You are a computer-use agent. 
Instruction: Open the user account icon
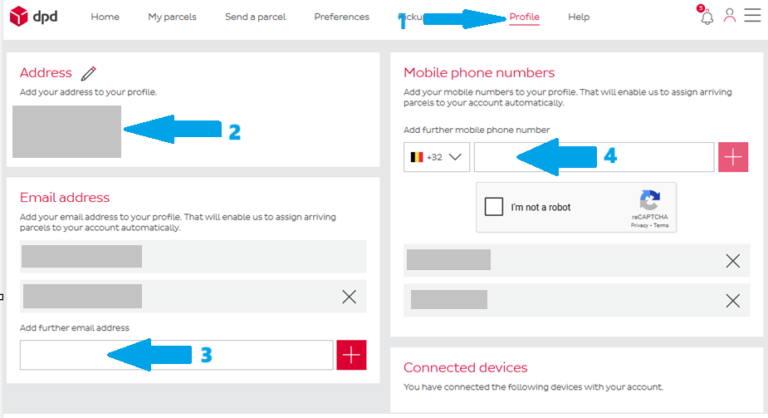(730, 16)
